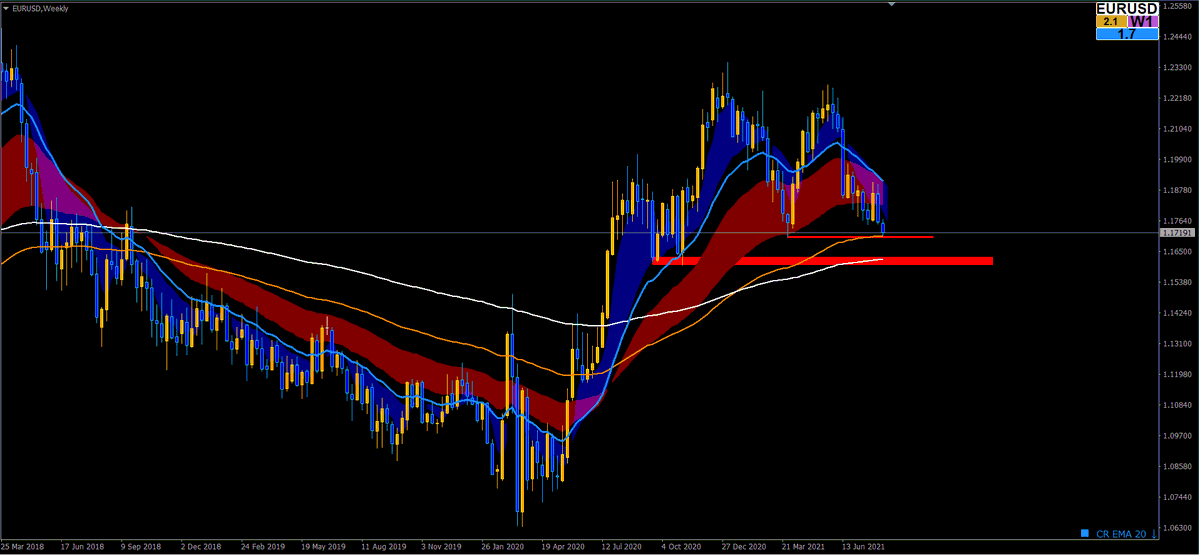
Task: Click the chart shift triangle at top edge
Action: (x=891, y=4)
